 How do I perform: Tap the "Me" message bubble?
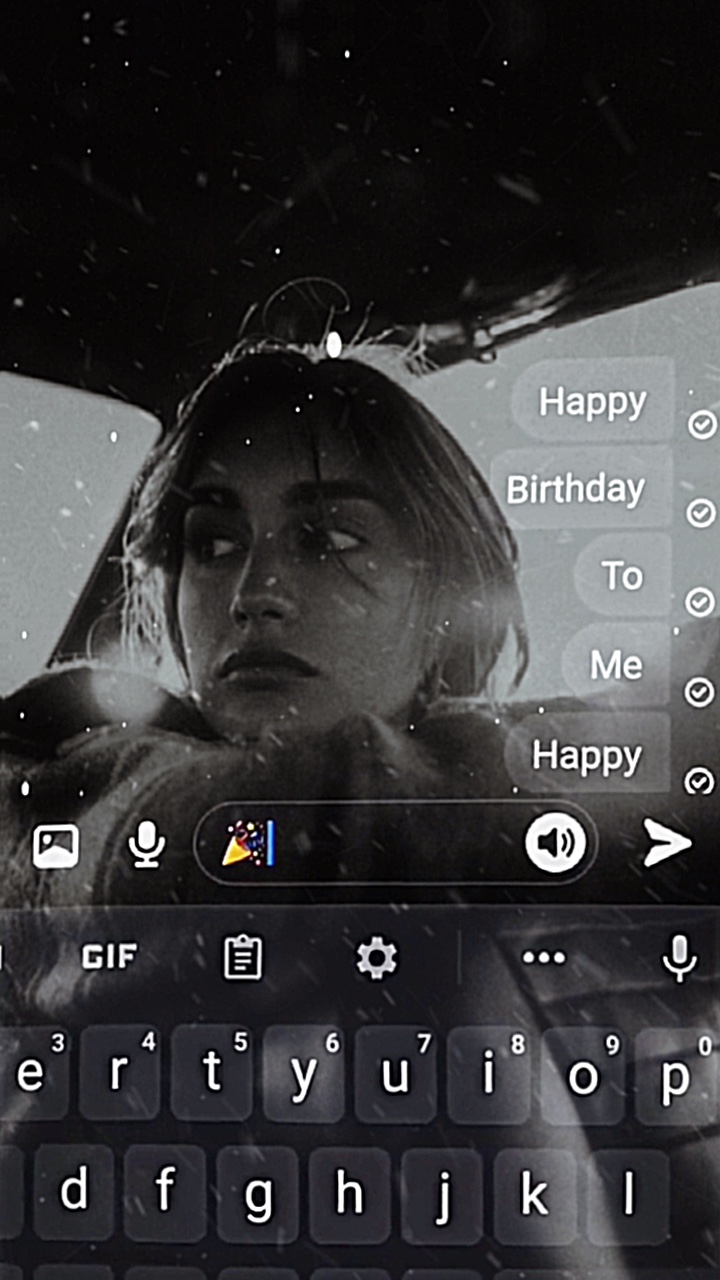617,665
